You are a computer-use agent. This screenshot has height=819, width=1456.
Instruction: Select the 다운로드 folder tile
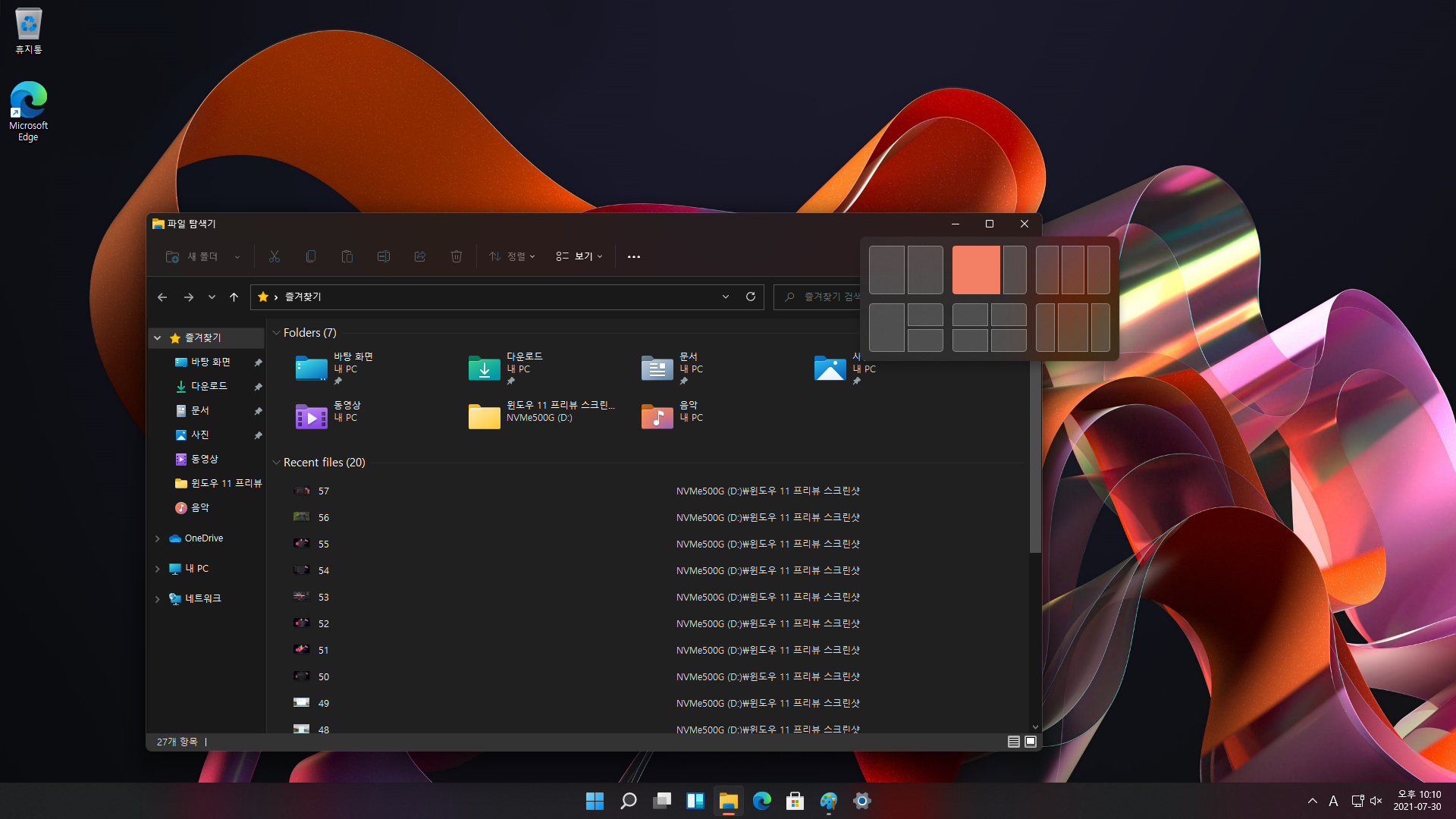coord(506,369)
